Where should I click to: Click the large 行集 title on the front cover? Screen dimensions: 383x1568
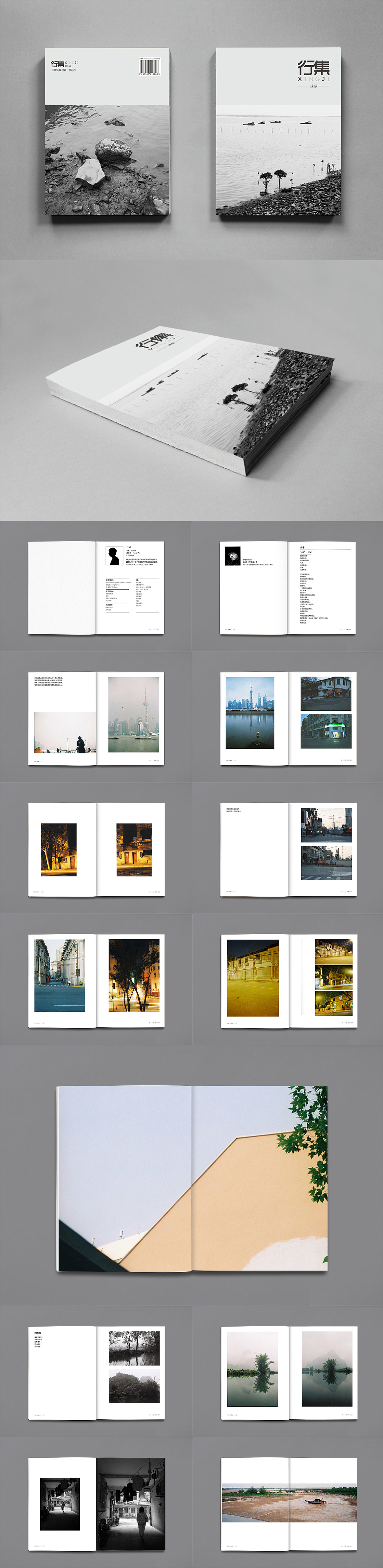click(314, 67)
